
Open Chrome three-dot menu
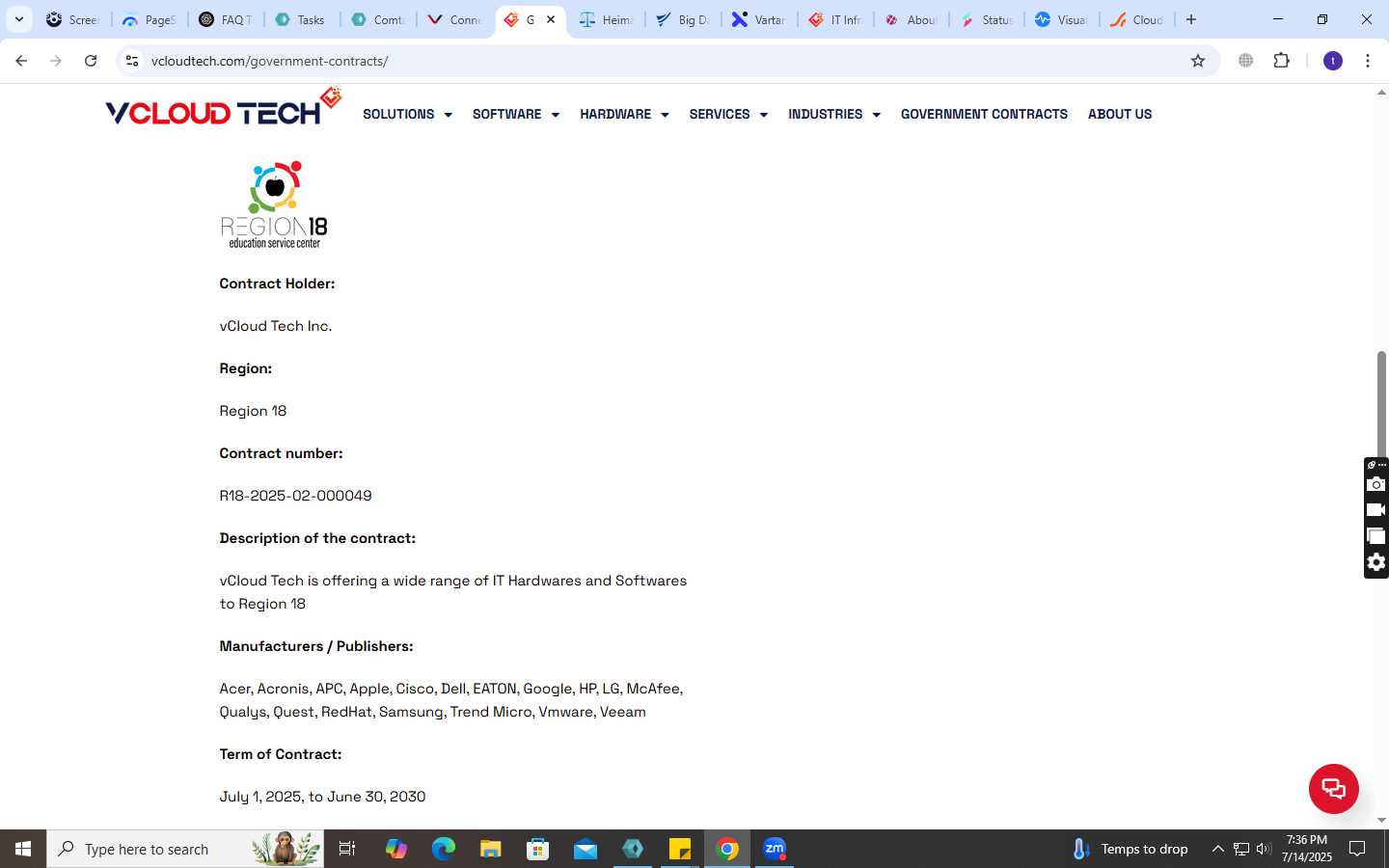click(1368, 61)
